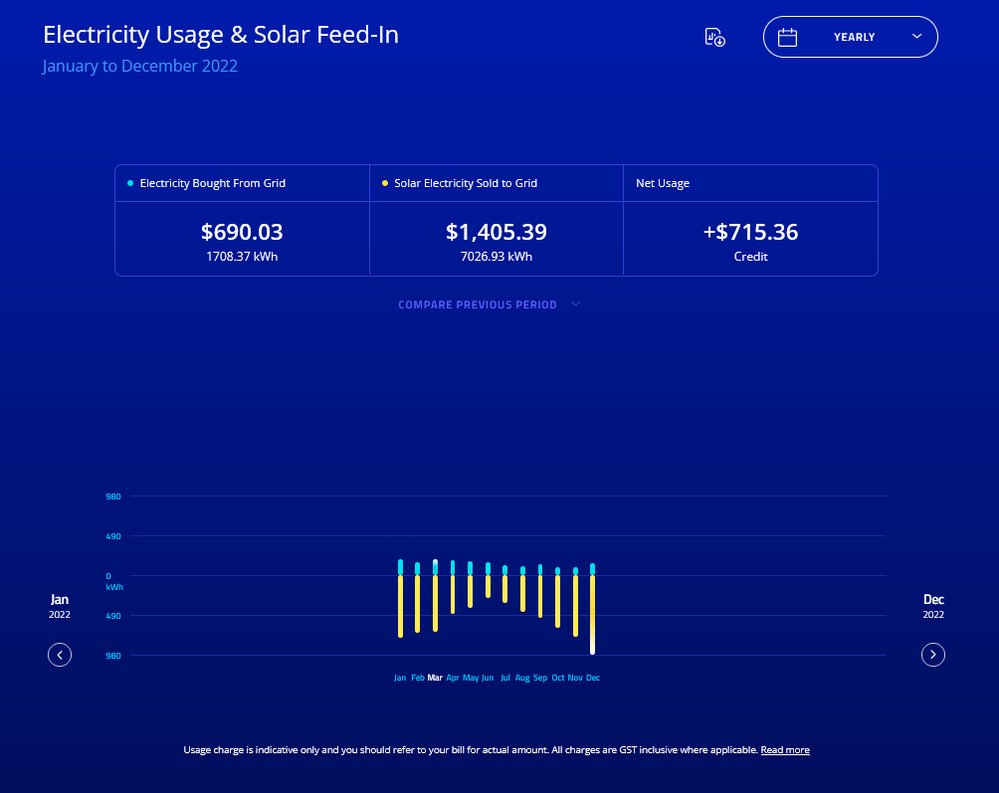Advance to next year with right arrow
The height and width of the screenshot is (793, 999).
[933, 655]
